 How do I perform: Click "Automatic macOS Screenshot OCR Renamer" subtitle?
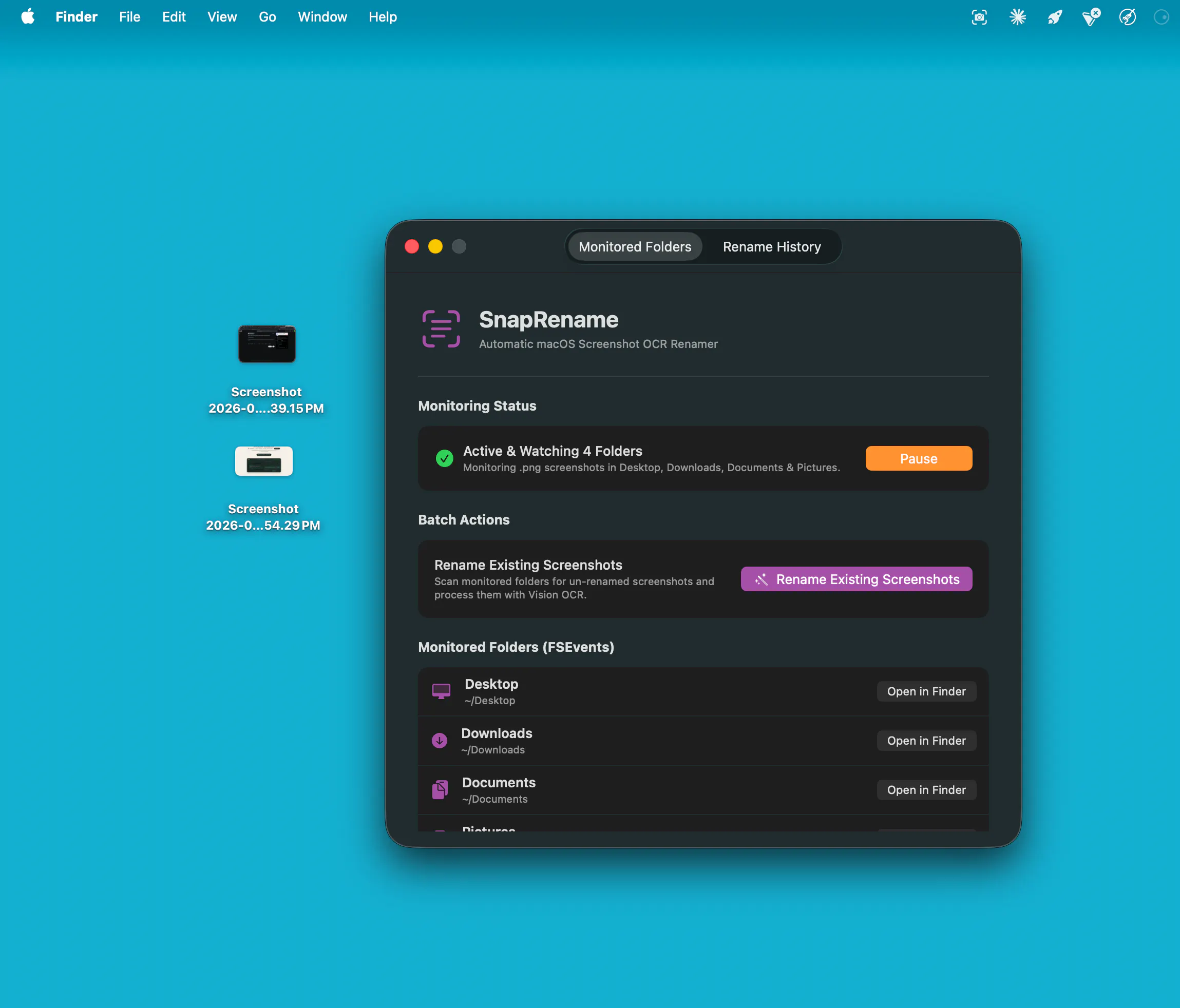click(x=598, y=344)
